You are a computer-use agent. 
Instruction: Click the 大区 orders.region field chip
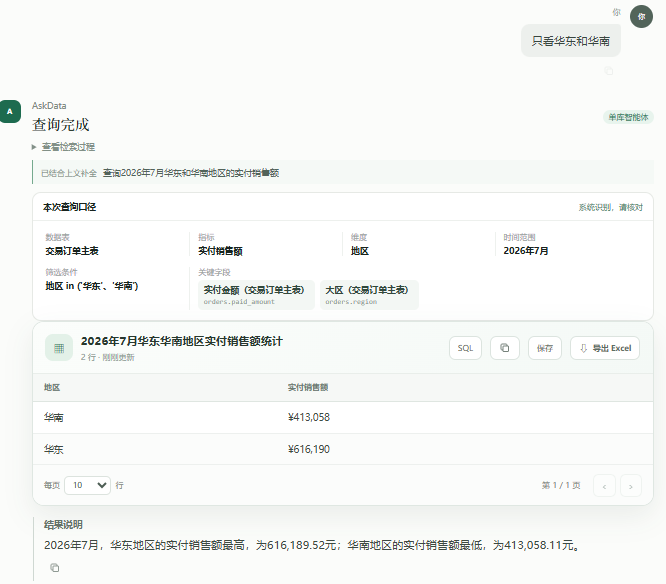pos(369,295)
